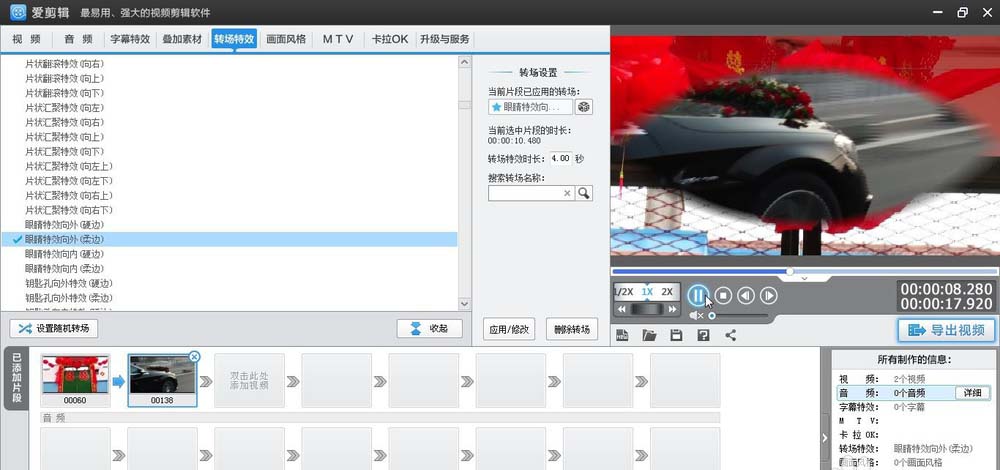Remove clip 00138 with its X icon
Image resolution: width=1000 pixels, height=470 pixels.
tap(195, 357)
